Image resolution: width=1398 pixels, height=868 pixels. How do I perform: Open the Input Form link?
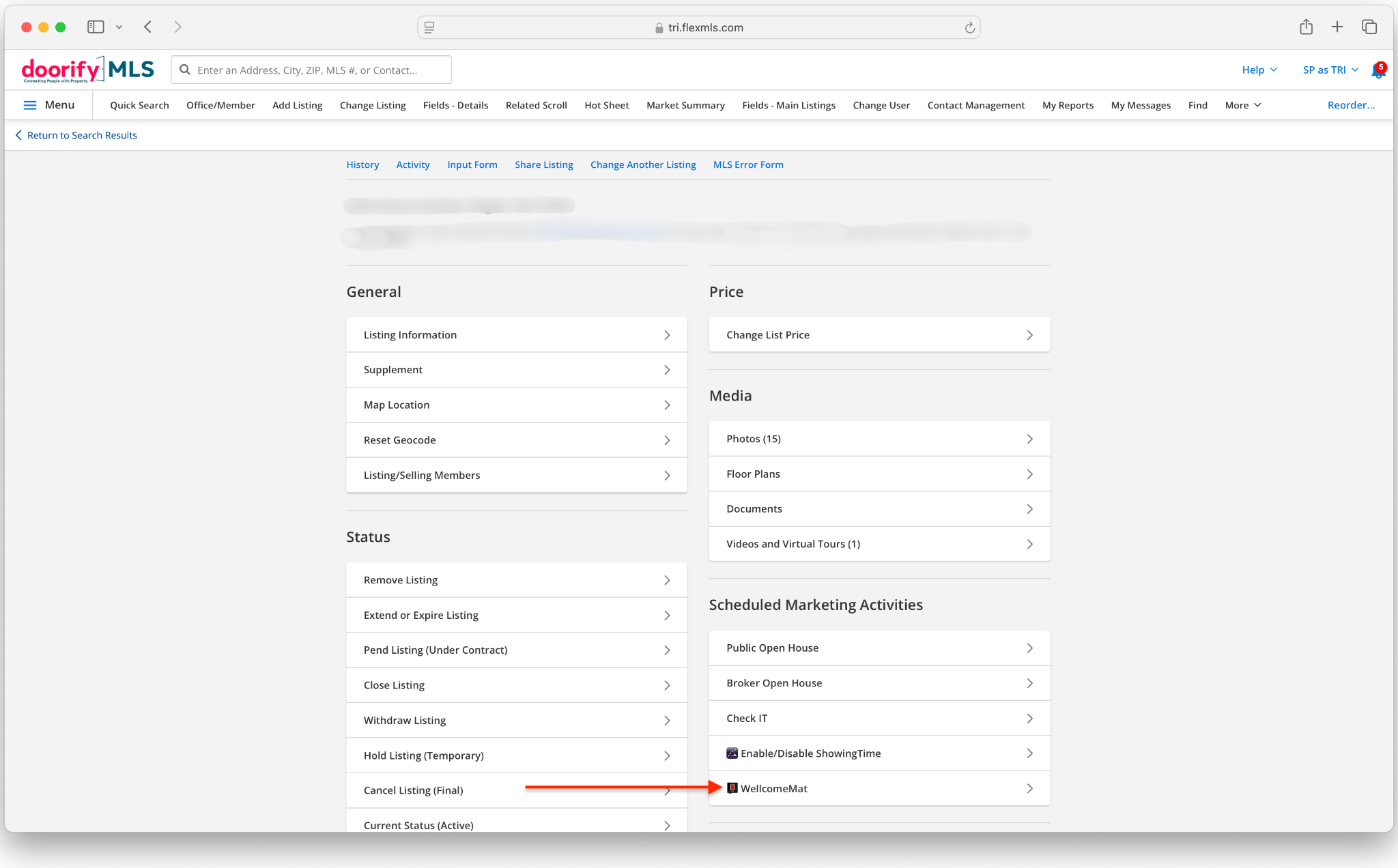coord(472,164)
